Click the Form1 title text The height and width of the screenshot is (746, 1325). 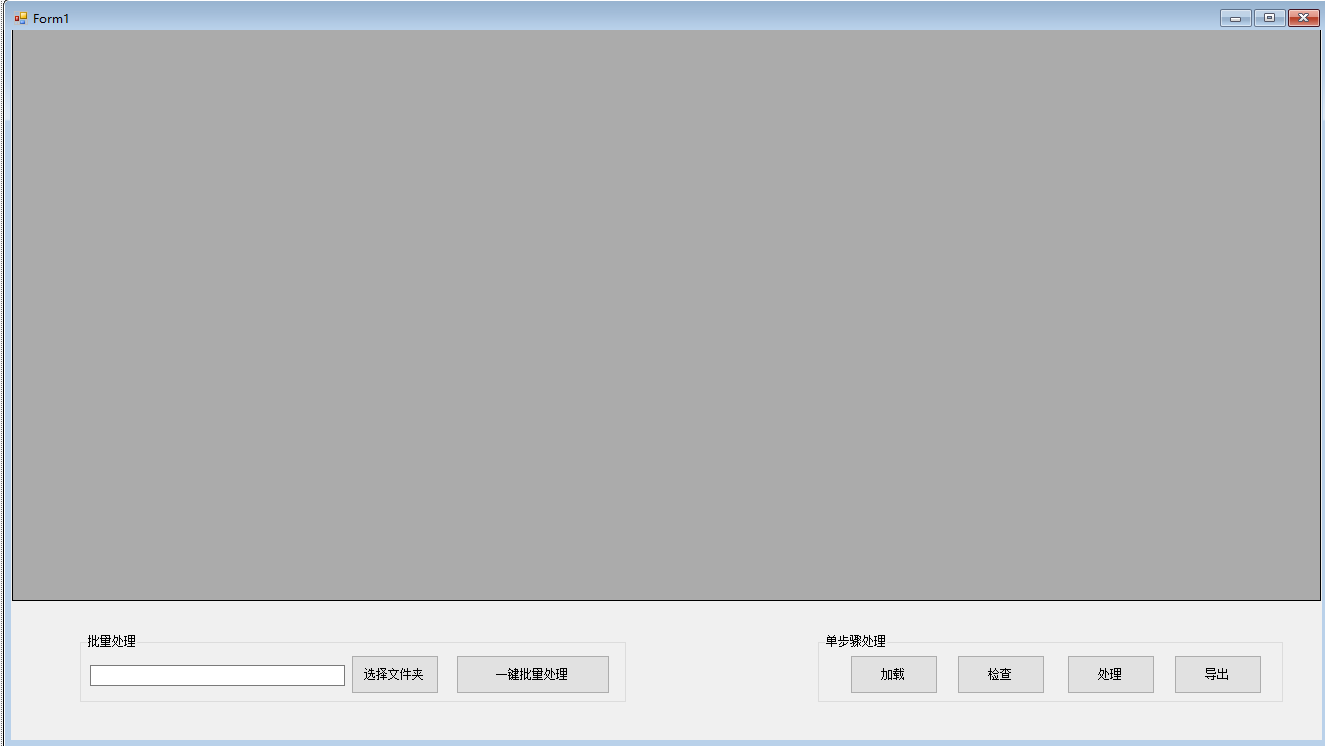pyautogui.click(x=51, y=19)
